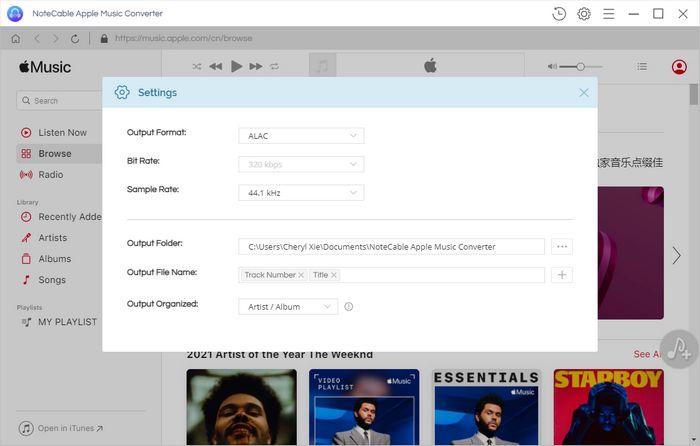Open Recently Added library section
The image size is (700, 446).
tap(59, 217)
